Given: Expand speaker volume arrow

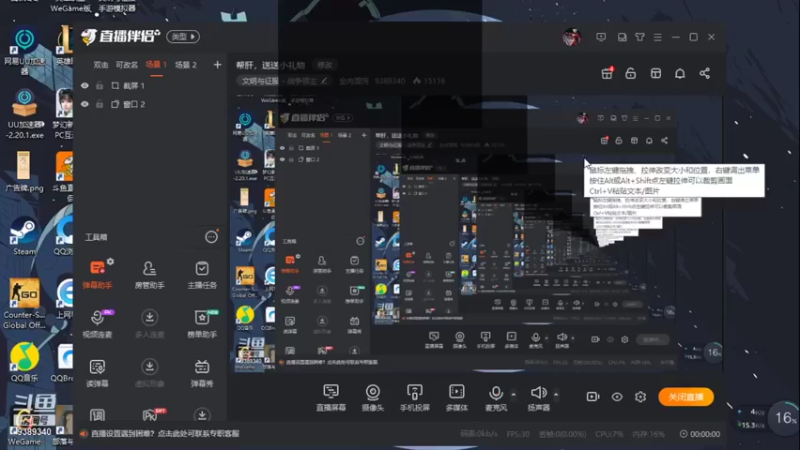Looking at the screenshot, I should click(556, 394).
